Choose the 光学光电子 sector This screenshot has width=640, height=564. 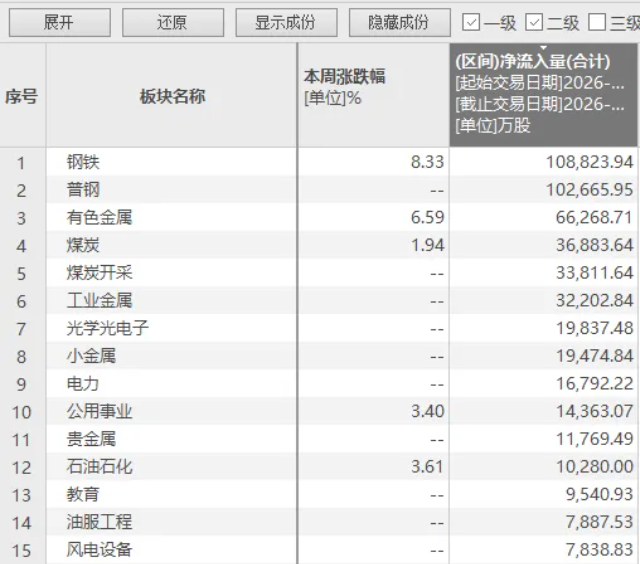click(107, 328)
